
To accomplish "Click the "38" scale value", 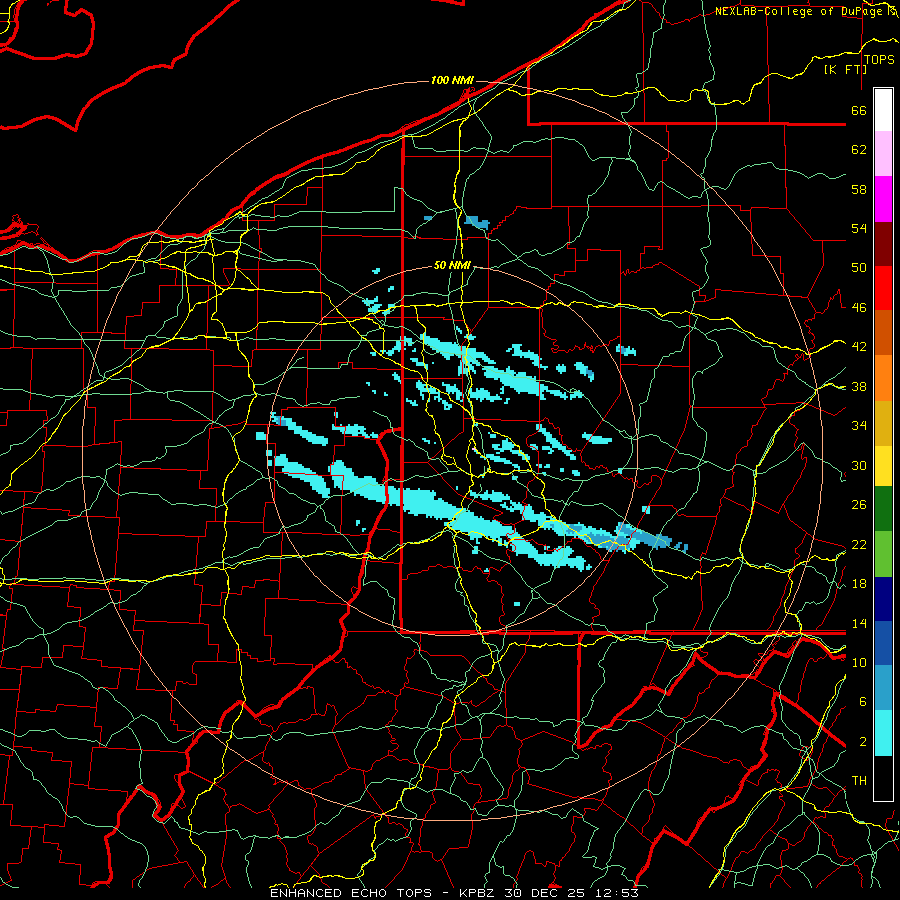I will [x=859, y=386].
